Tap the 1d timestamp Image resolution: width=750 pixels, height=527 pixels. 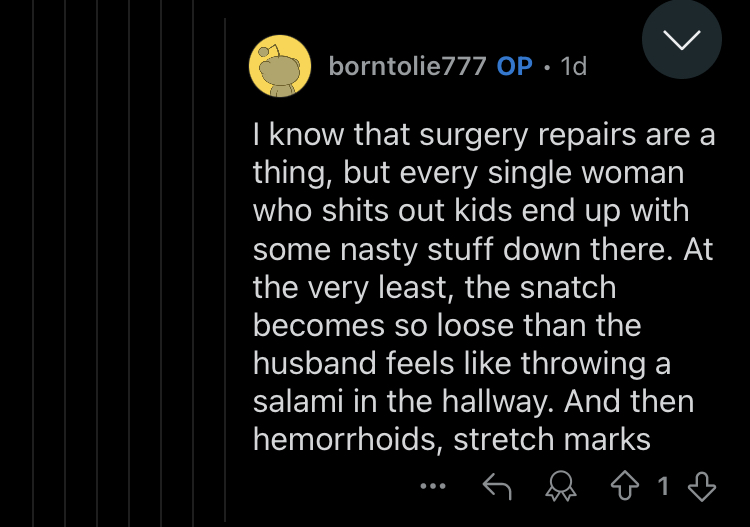pyautogui.click(x=574, y=66)
